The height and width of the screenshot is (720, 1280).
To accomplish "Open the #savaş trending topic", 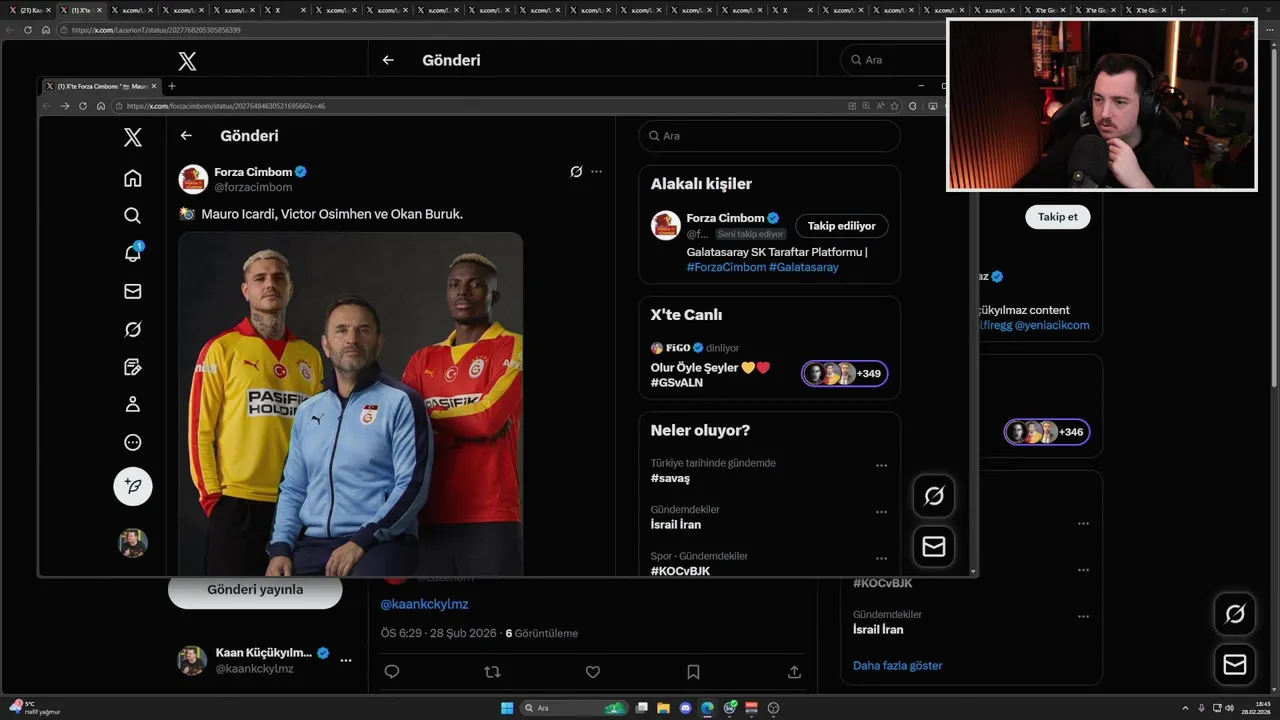I will click(670, 479).
